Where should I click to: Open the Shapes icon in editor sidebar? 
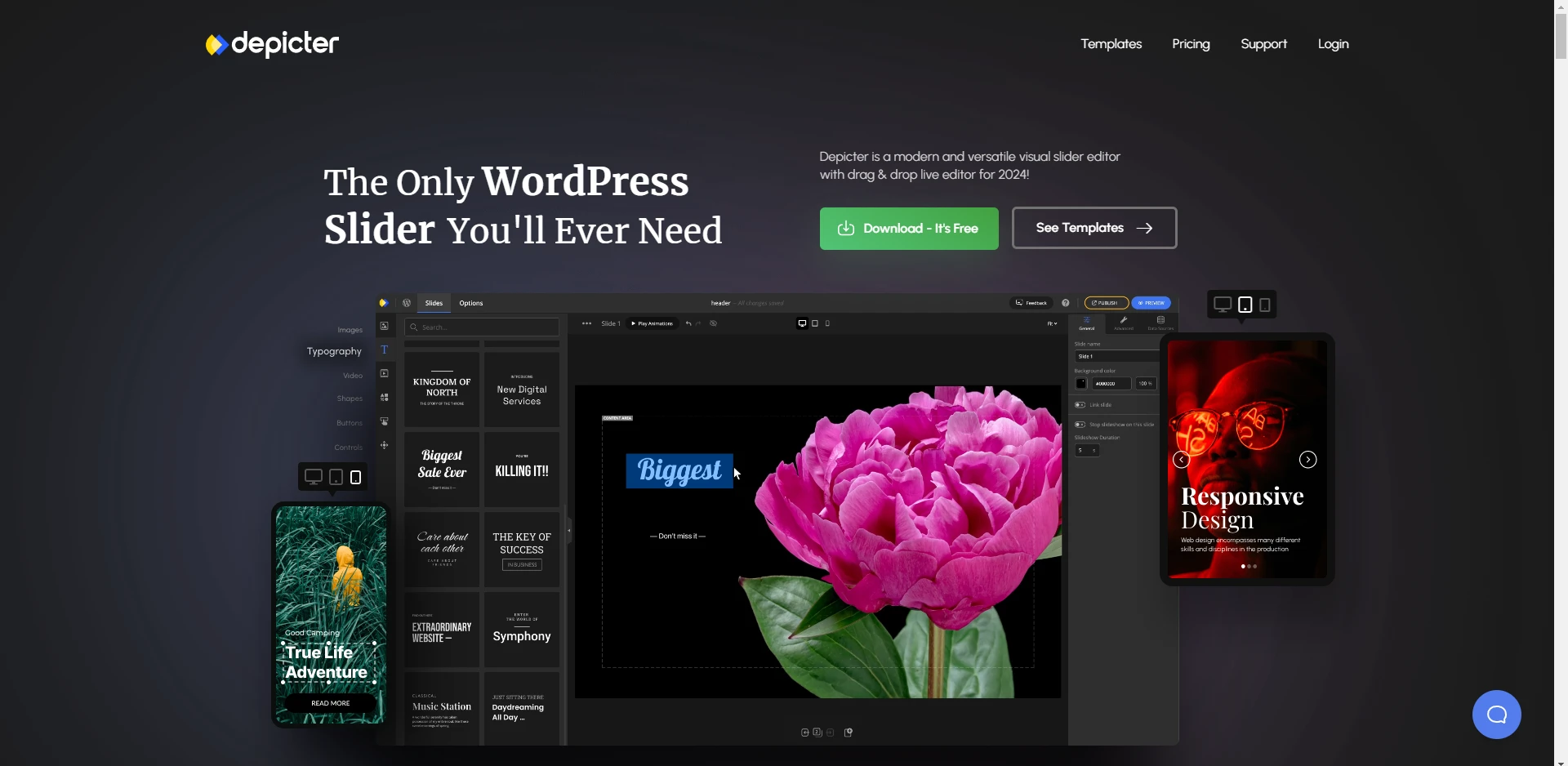[x=384, y=398]
